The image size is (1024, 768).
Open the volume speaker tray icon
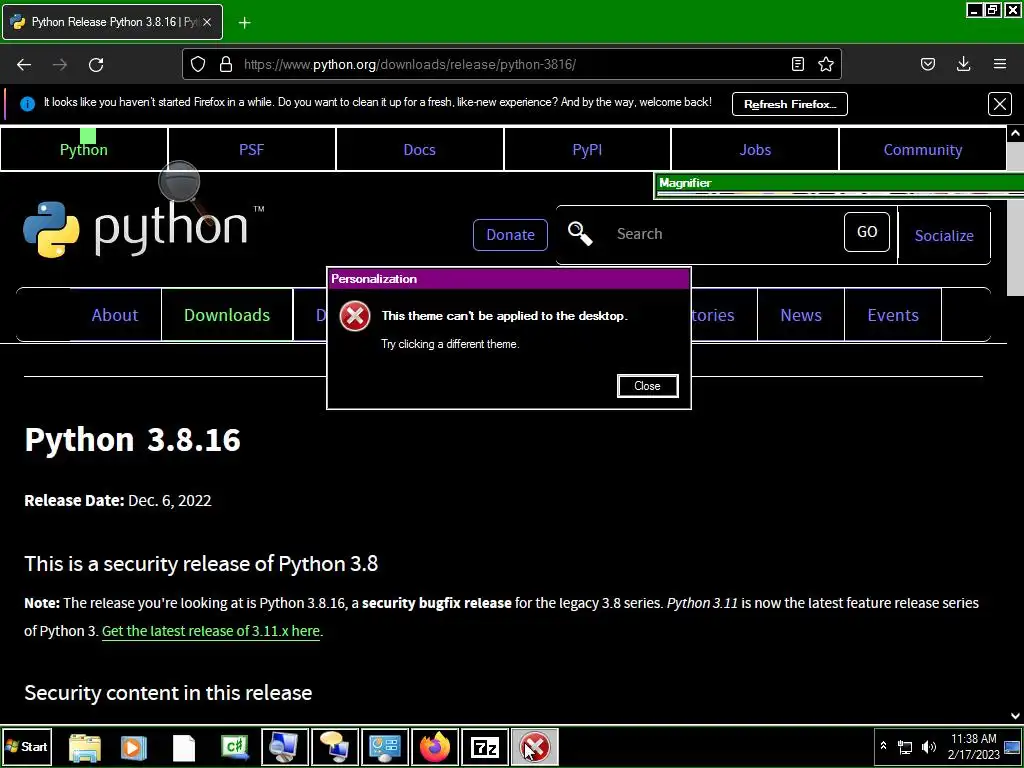click(x=928, y=746)
